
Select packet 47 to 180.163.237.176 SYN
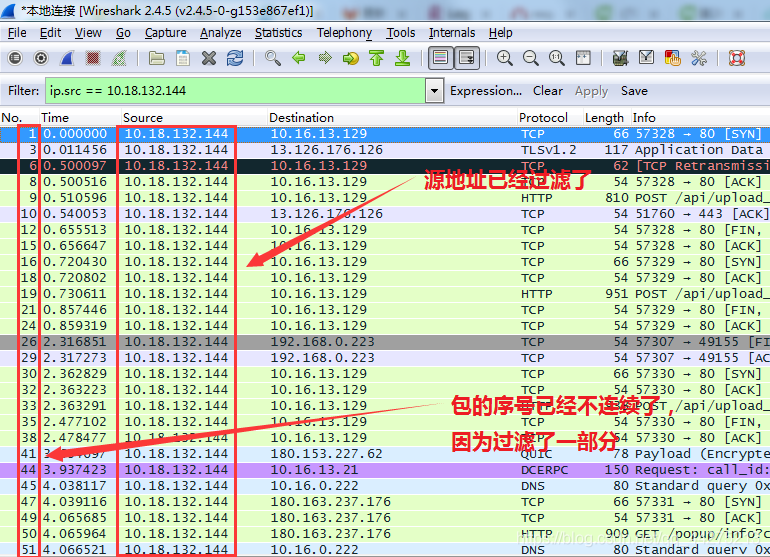pyautogui.click(x=385, y=502)
